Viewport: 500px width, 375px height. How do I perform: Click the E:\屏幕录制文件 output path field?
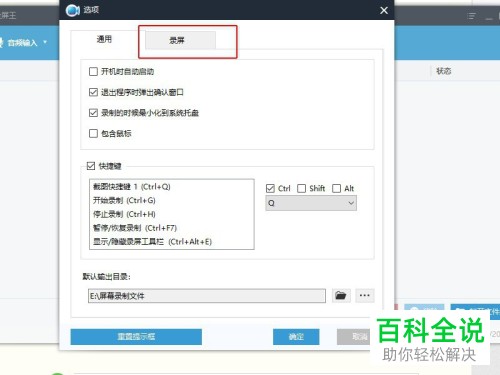[207, 296]
